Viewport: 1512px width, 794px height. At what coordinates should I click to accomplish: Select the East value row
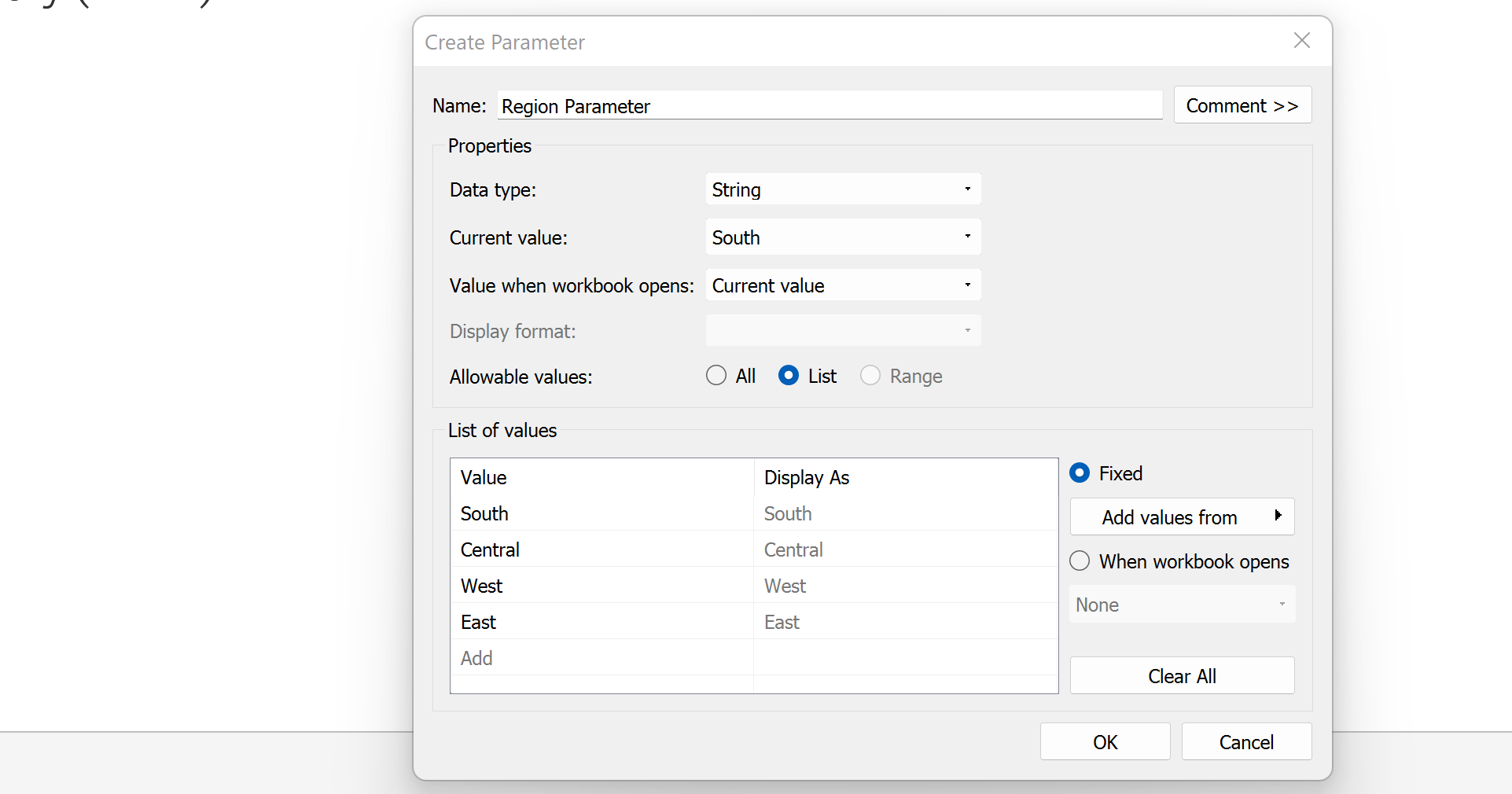(479, 623)
